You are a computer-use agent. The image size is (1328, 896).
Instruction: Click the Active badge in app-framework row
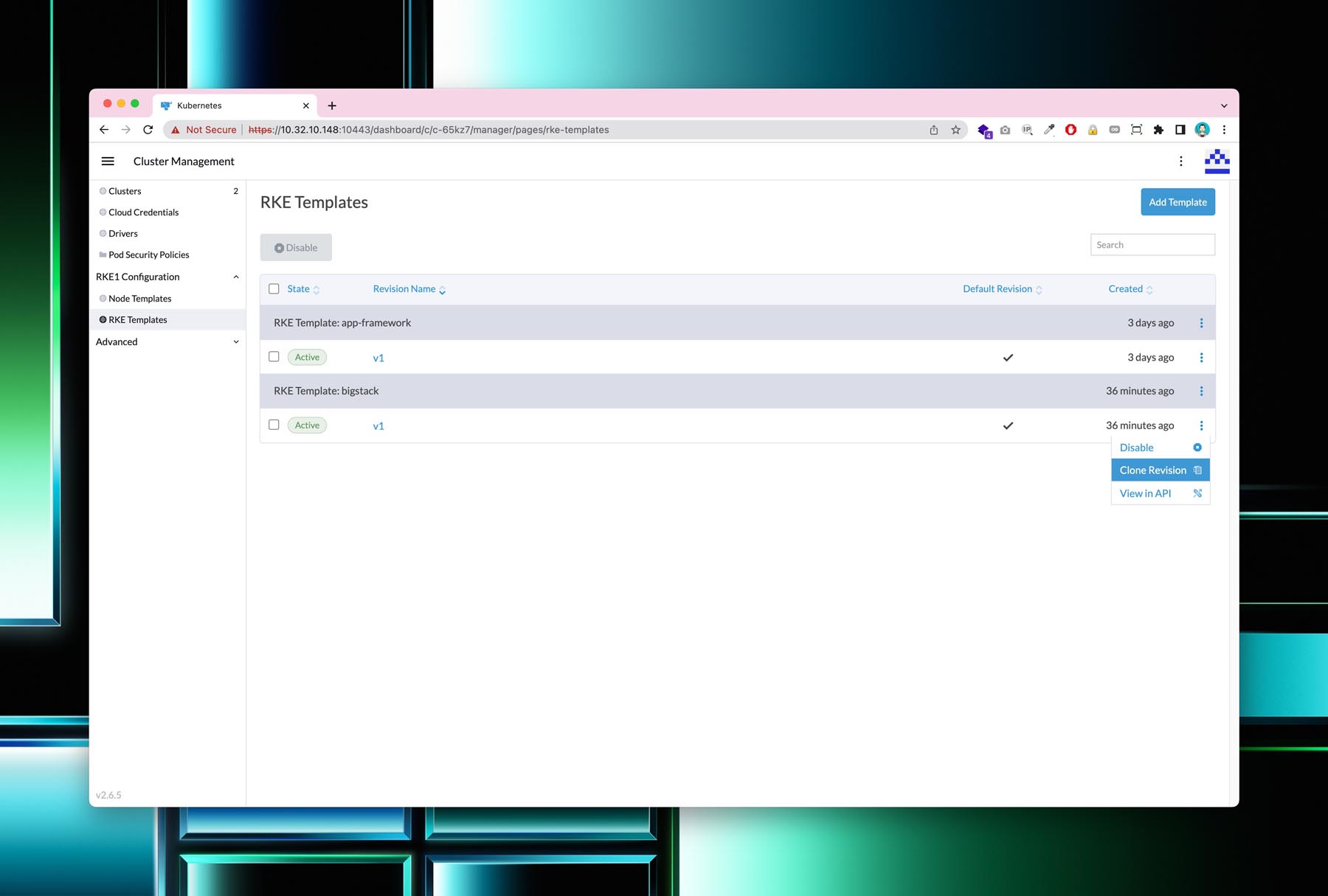(x=307, y=357)
